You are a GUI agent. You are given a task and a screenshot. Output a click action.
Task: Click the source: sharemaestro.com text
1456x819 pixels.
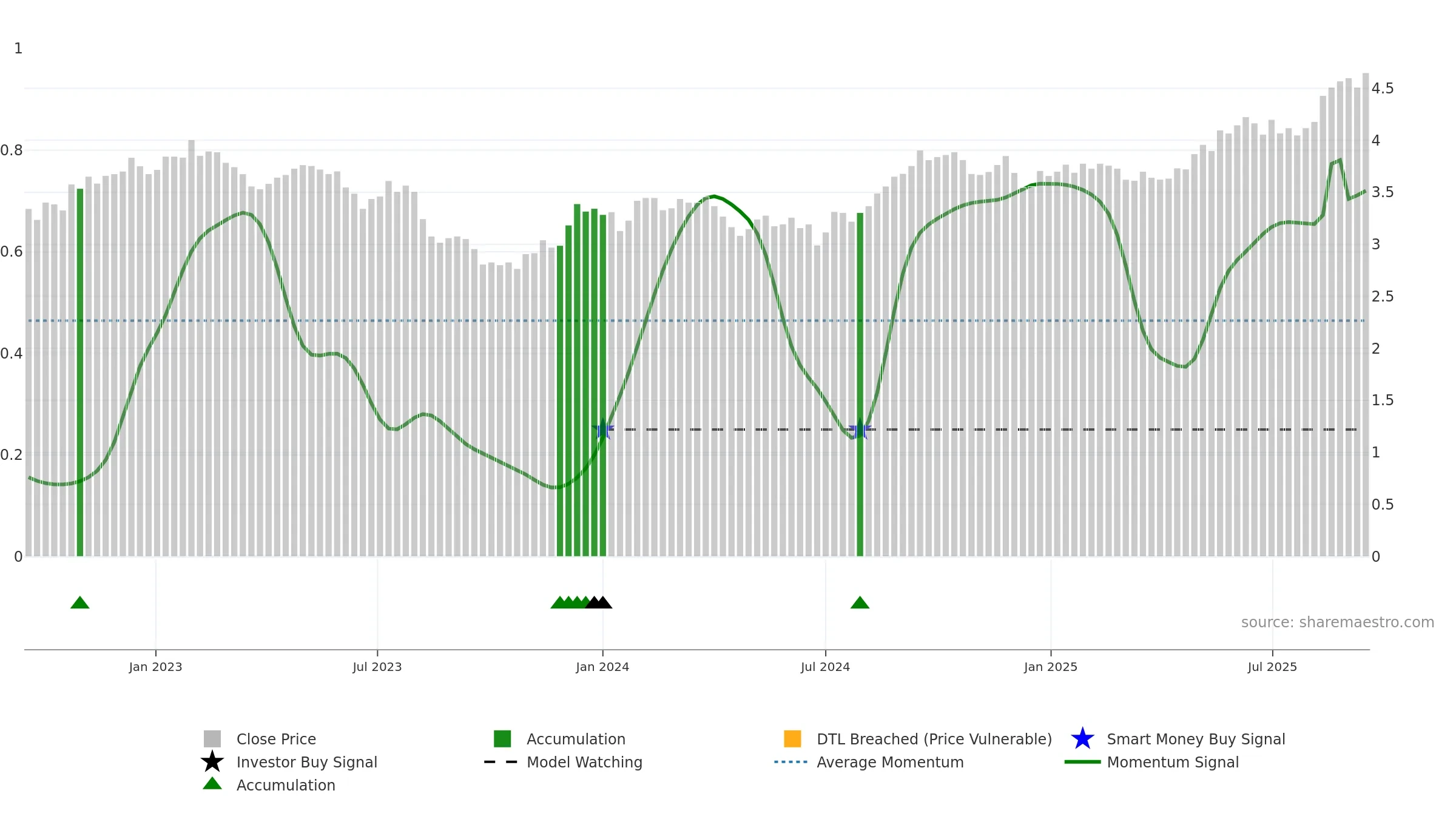pyautogui.click(x=1338, y=622)
